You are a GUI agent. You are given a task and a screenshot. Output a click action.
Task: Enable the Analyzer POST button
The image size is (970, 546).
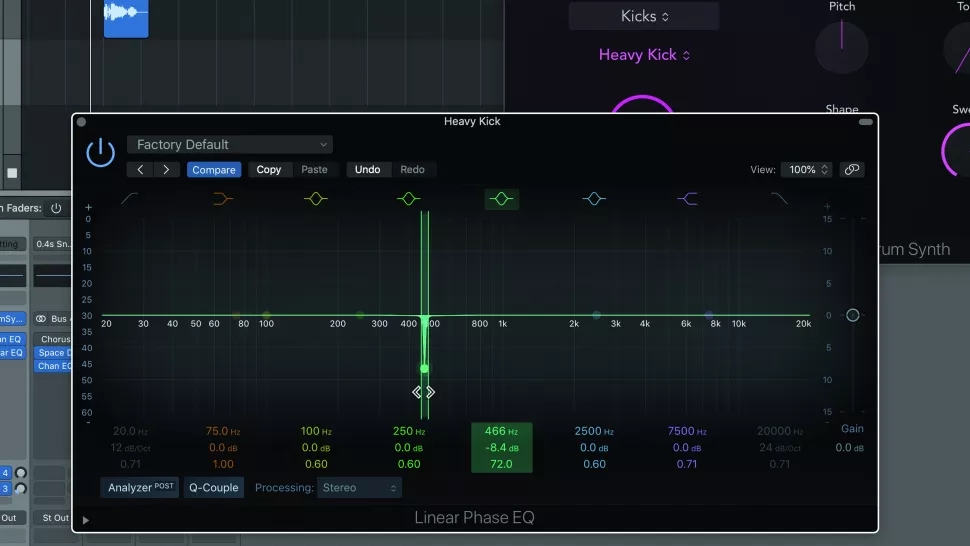coord(141,488)
